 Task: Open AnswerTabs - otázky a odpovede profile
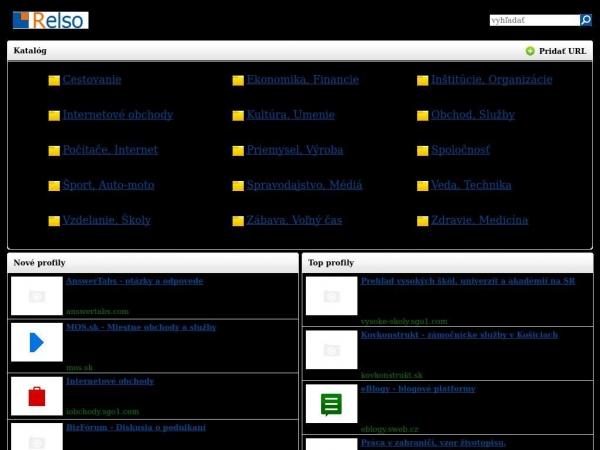click(134, 281)
